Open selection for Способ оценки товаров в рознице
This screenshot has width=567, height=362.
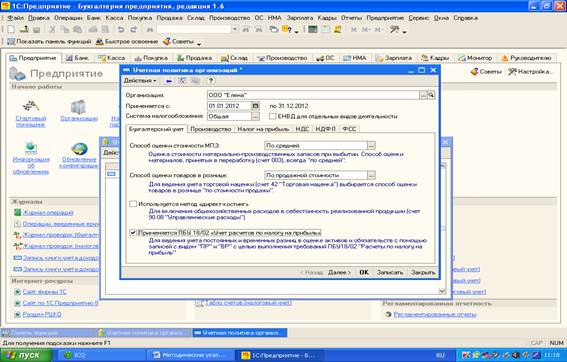[371, 175]
